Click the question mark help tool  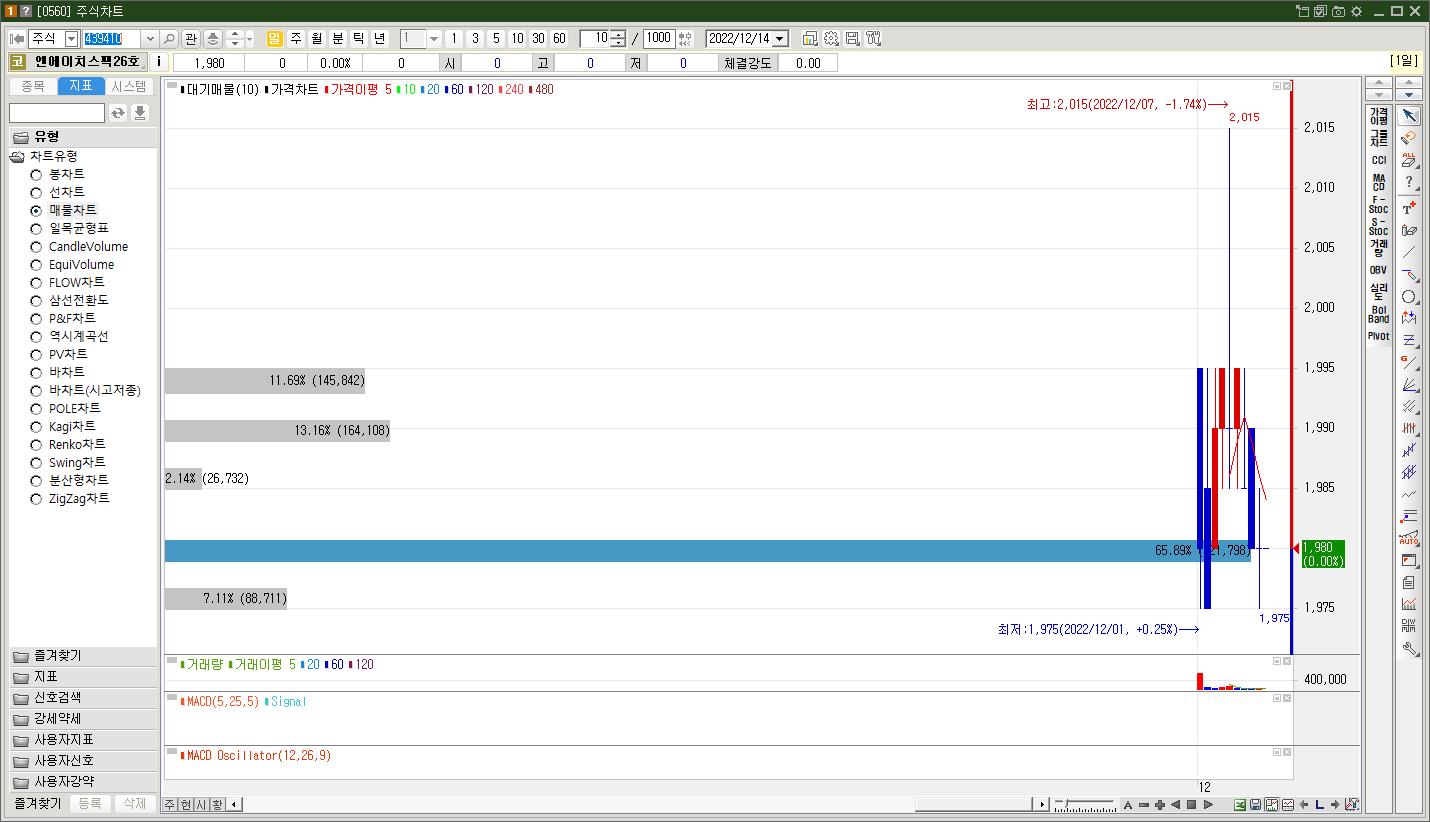1409,182
